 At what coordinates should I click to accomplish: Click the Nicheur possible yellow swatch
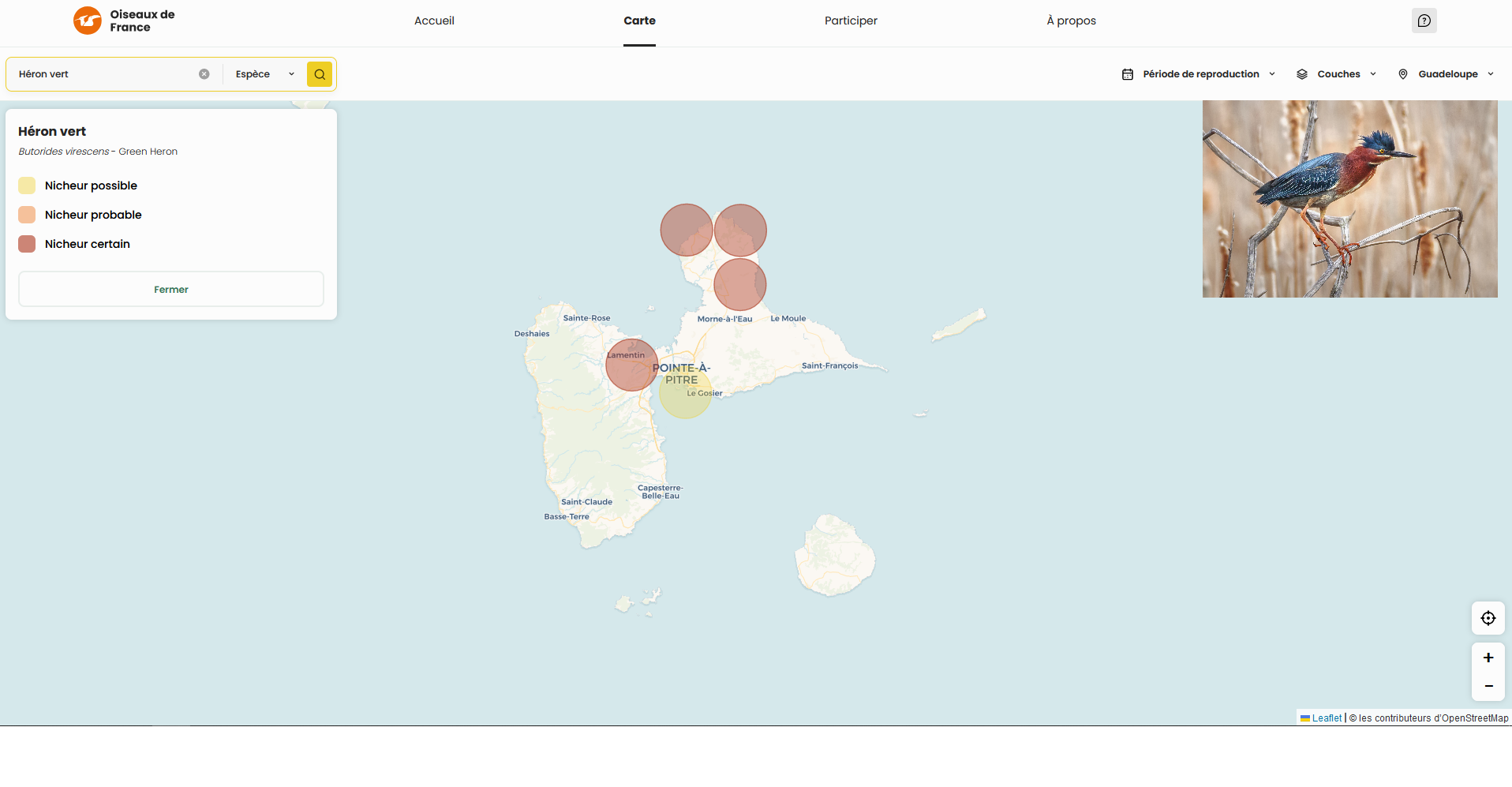(27, 186)
